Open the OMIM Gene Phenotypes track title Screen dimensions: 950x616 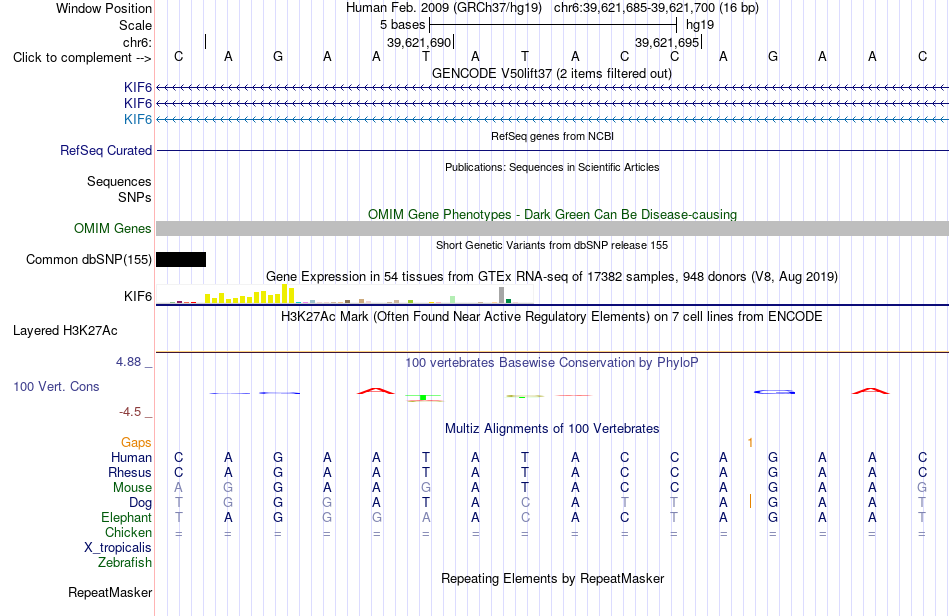point(552,214)
